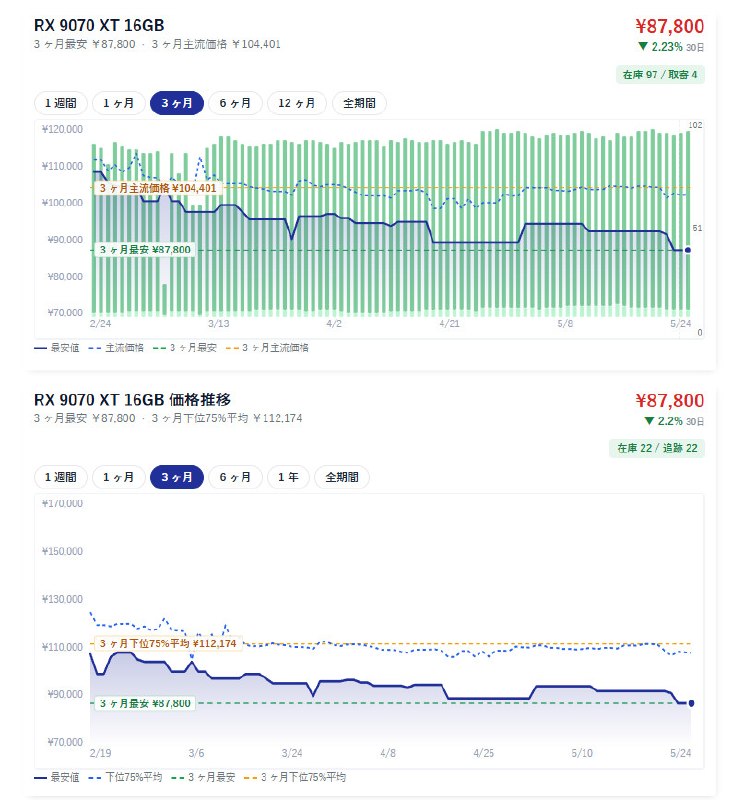Toggle 主流価格 legend series
The width and height of the screenshot is (744, 800).
click(116, 348)
